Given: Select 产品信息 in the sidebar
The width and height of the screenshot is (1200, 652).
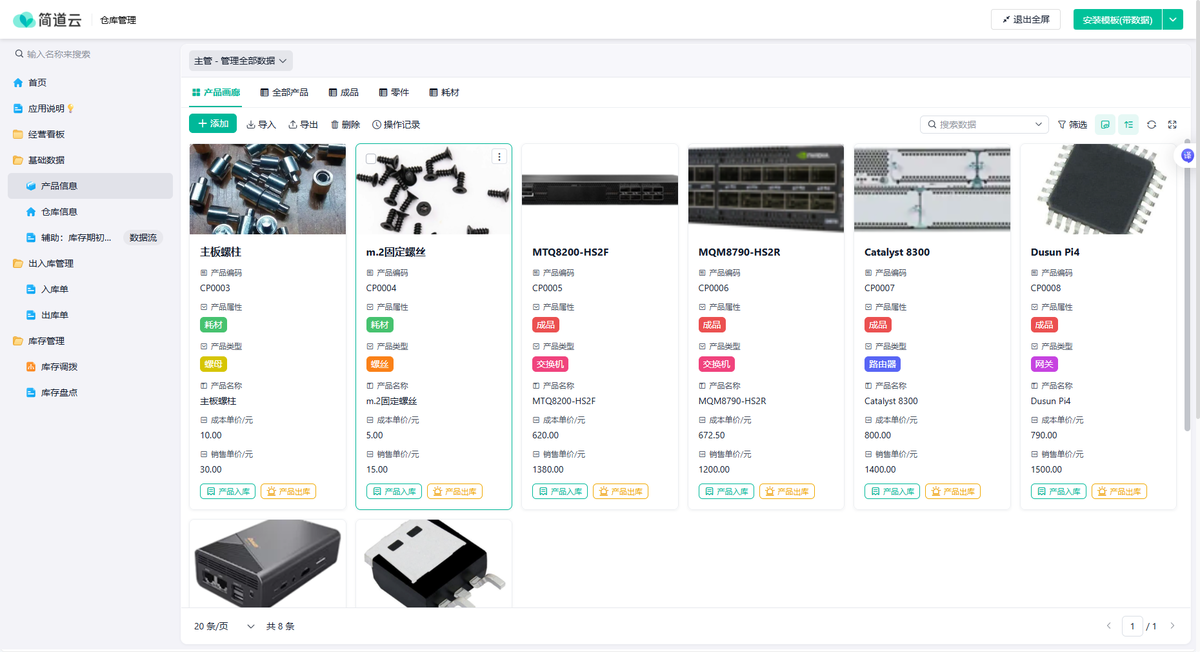Looking at the screenshot, I should click(x=90, y=186).
